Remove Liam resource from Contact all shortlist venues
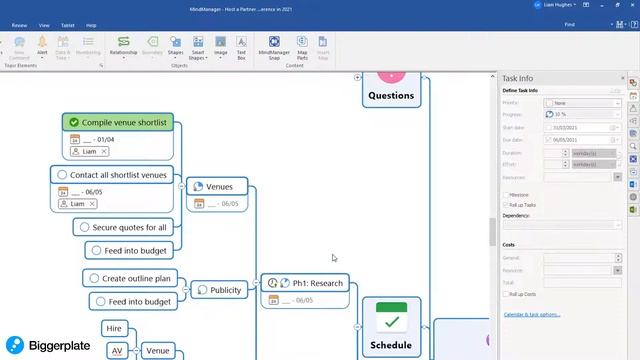 [x=92, y=204]
